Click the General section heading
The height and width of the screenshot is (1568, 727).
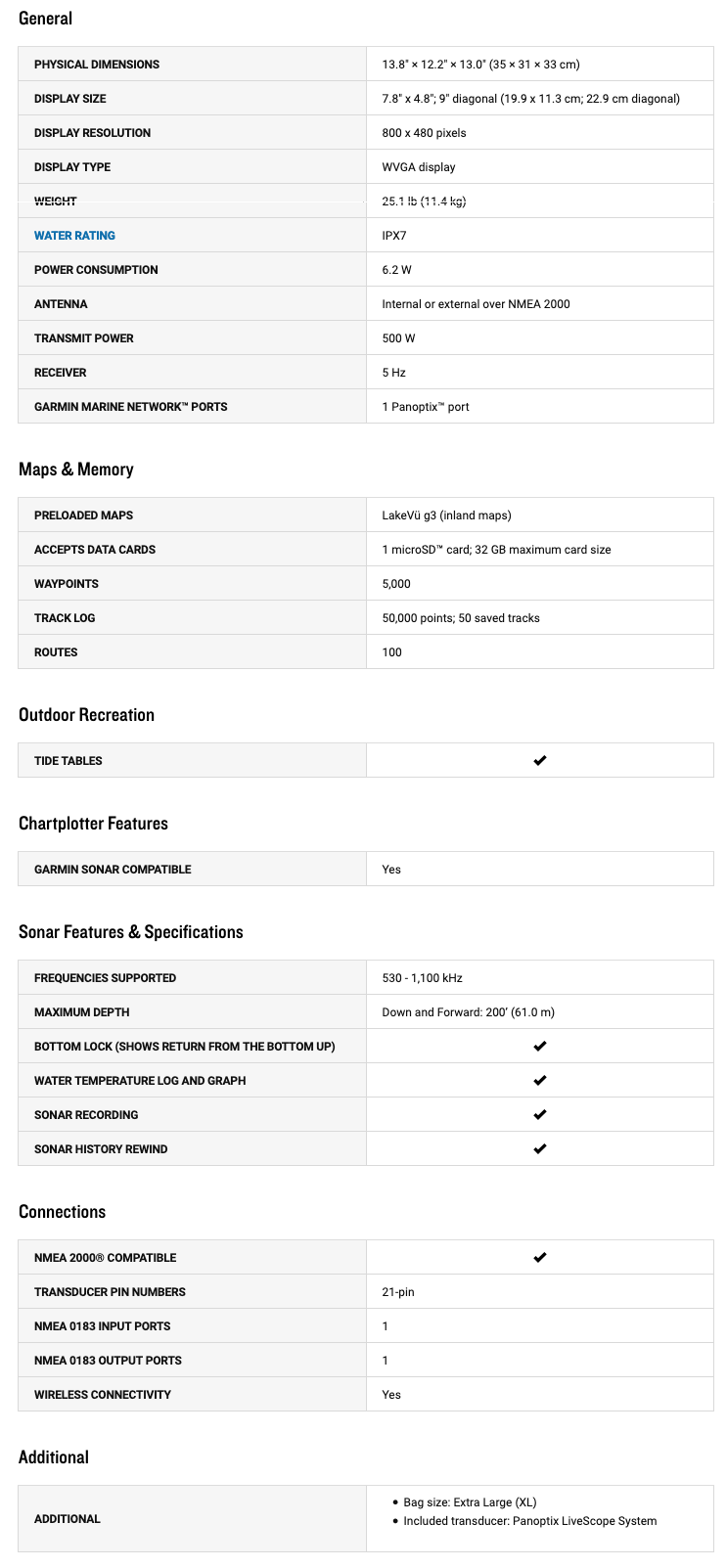click(45, 19)
